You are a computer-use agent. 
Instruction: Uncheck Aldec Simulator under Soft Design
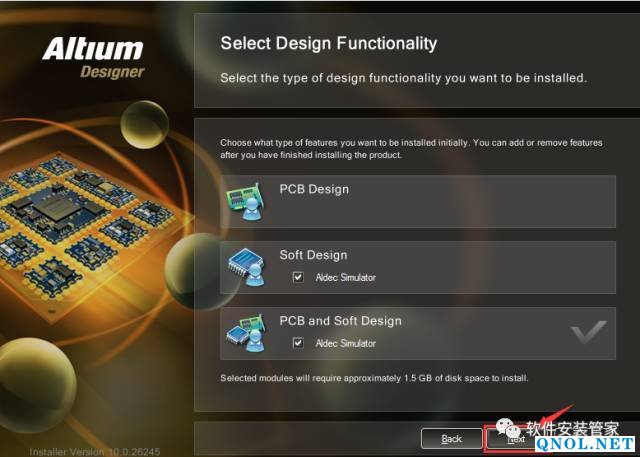tap(298, 277)
